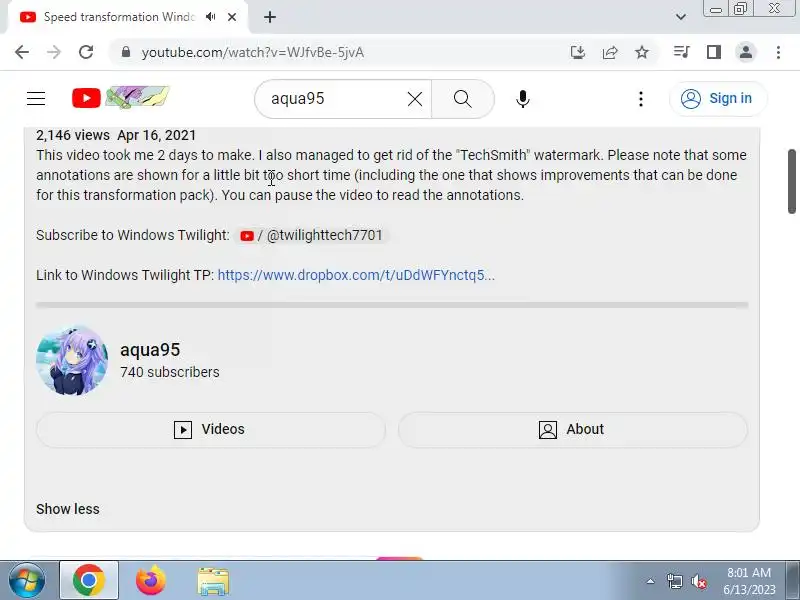Open the @twilighttech7701 channel link
The height and width of the screenshot is (600, 800).
(x=312, y=235)
